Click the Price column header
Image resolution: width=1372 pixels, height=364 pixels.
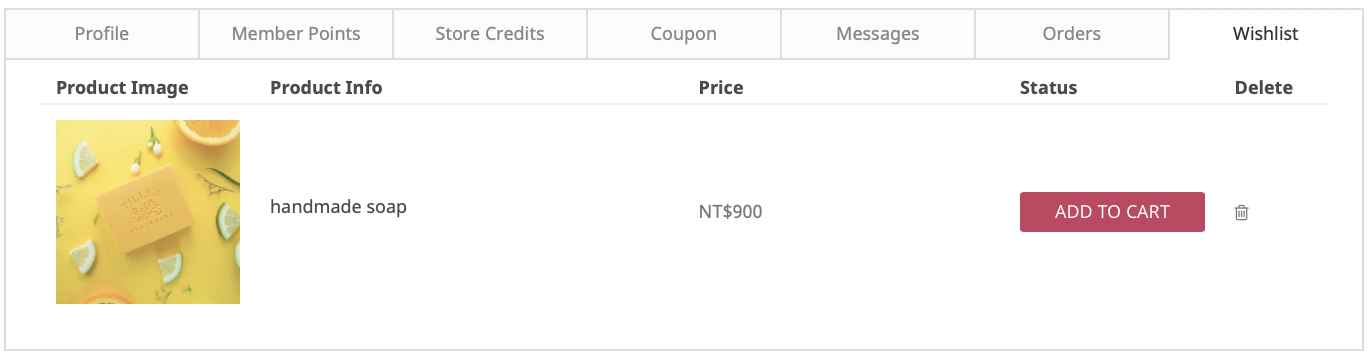(721, 88)
